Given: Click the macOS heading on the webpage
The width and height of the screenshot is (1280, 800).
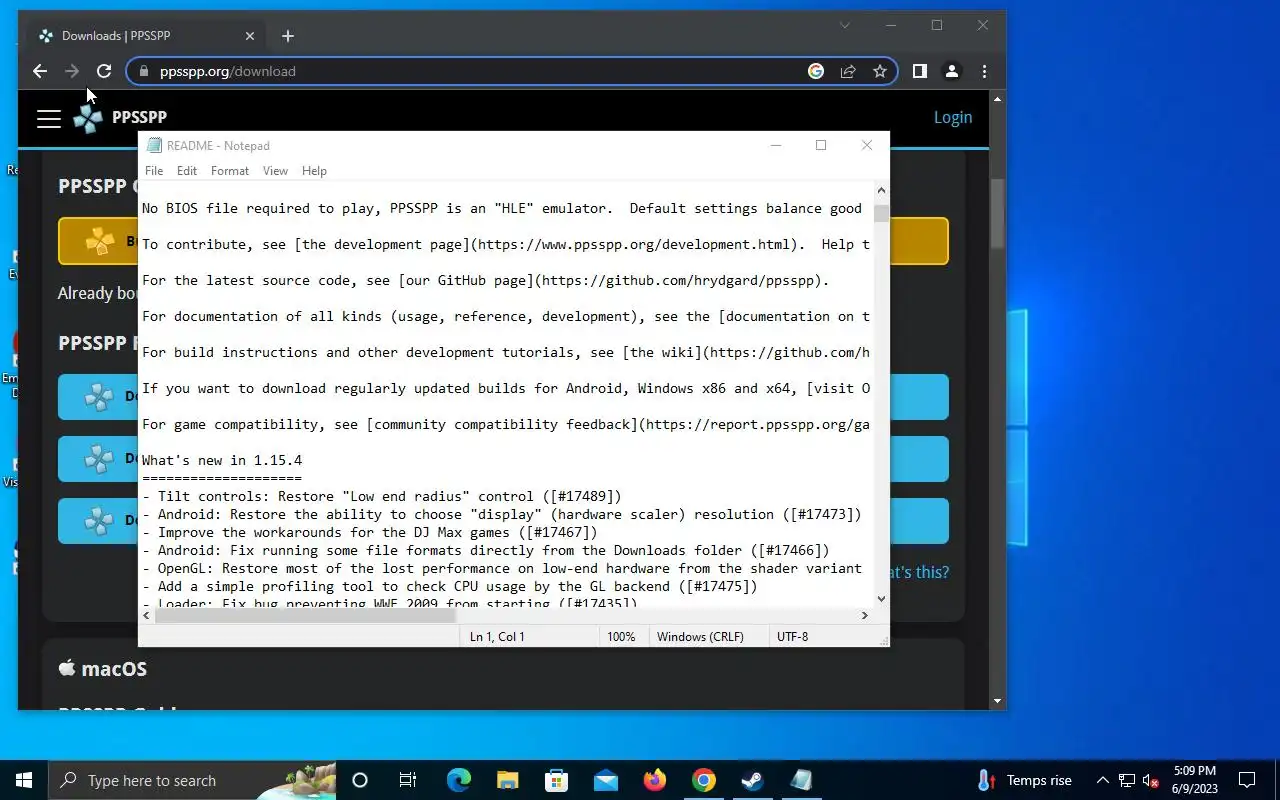Looking at the screenshot, I should click(103, 668).
